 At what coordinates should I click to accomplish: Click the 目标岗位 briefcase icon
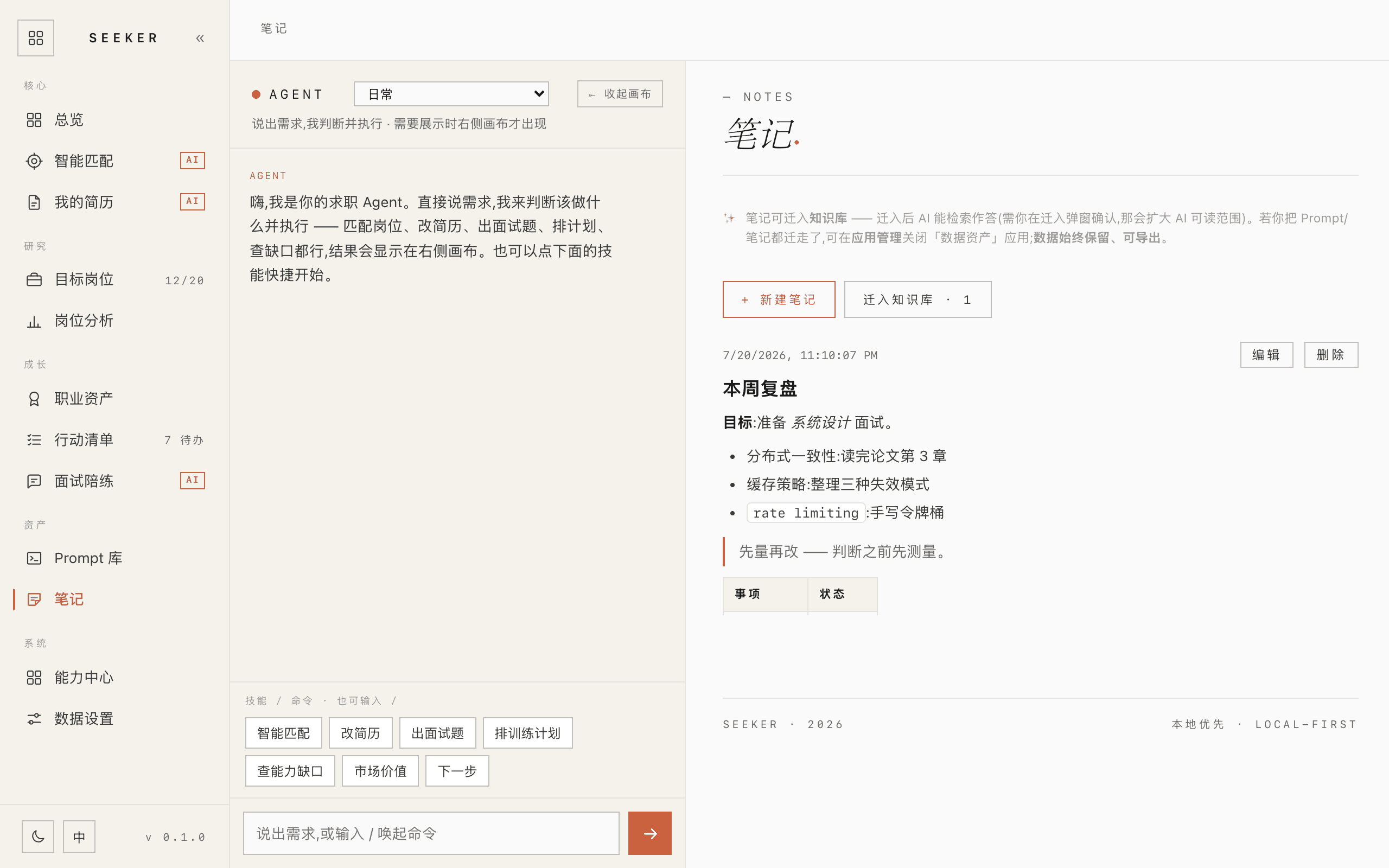[x=34, y=279]
